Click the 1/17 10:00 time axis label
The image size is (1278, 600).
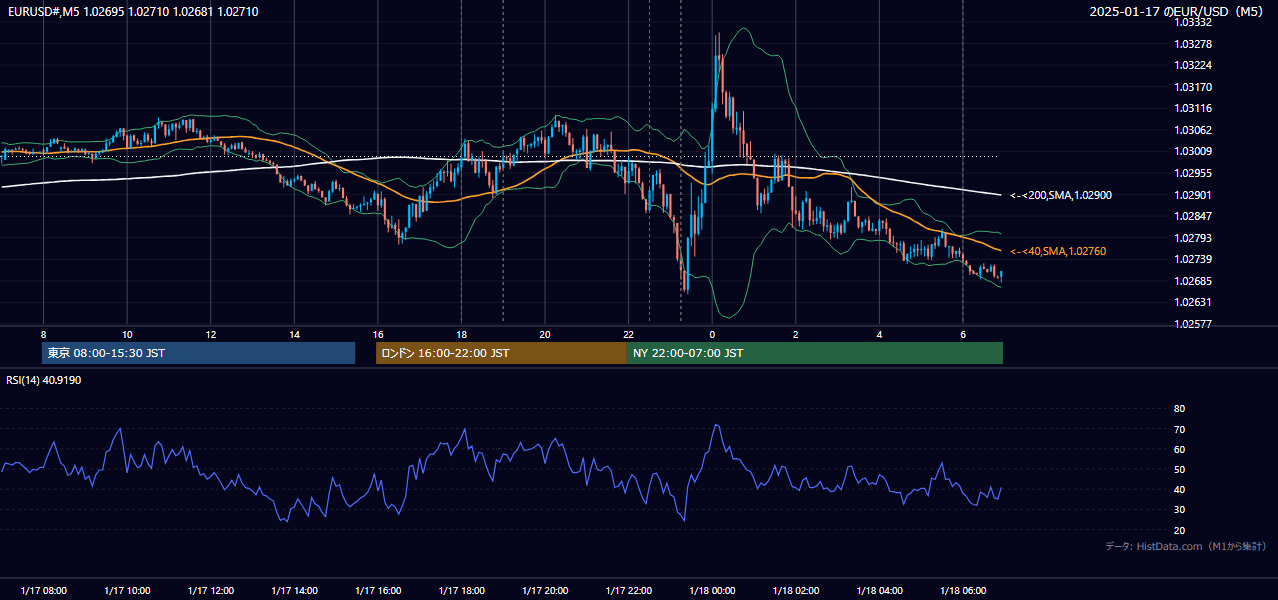127,591
